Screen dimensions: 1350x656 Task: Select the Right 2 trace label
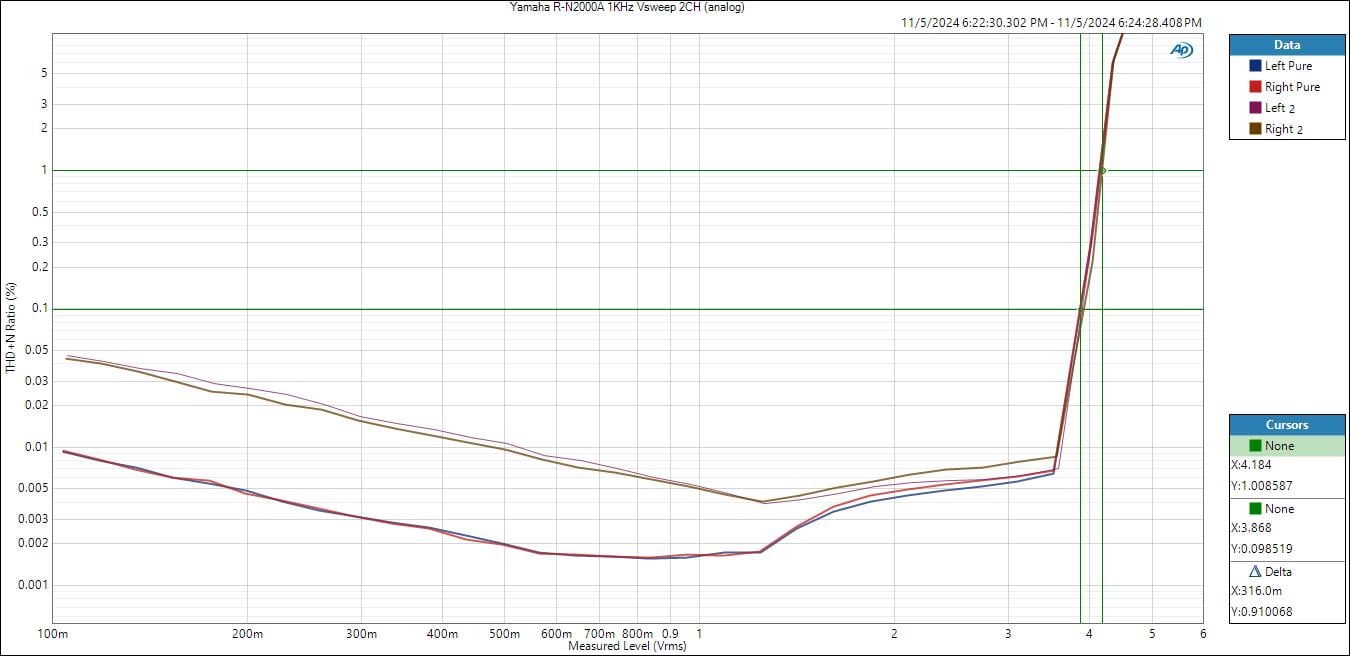tap(1284, 129)
